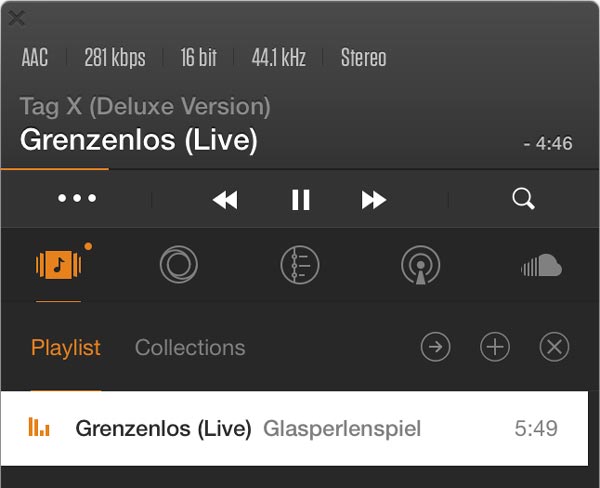Open the music library source icon
This screenshot has height=488, width=600.
click(56, 265)
